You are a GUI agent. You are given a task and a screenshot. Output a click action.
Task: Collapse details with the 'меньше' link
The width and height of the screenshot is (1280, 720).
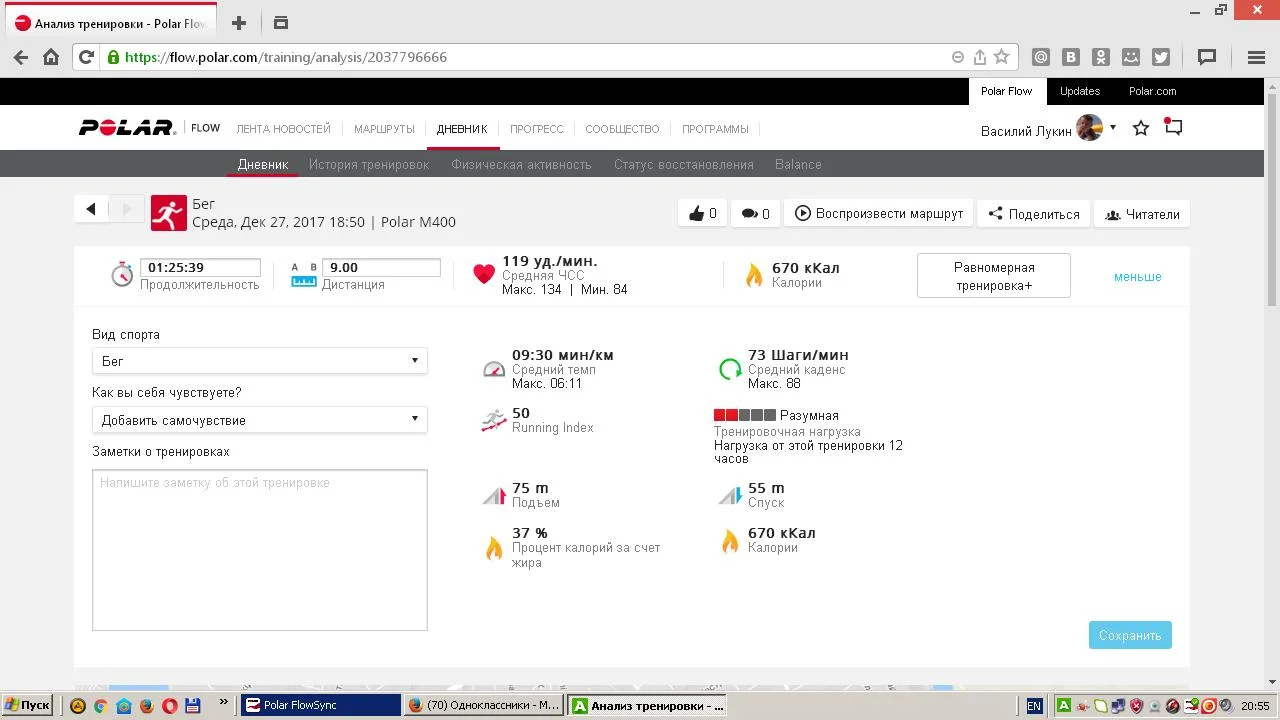pyautogui.click(x=1137, y=276)
